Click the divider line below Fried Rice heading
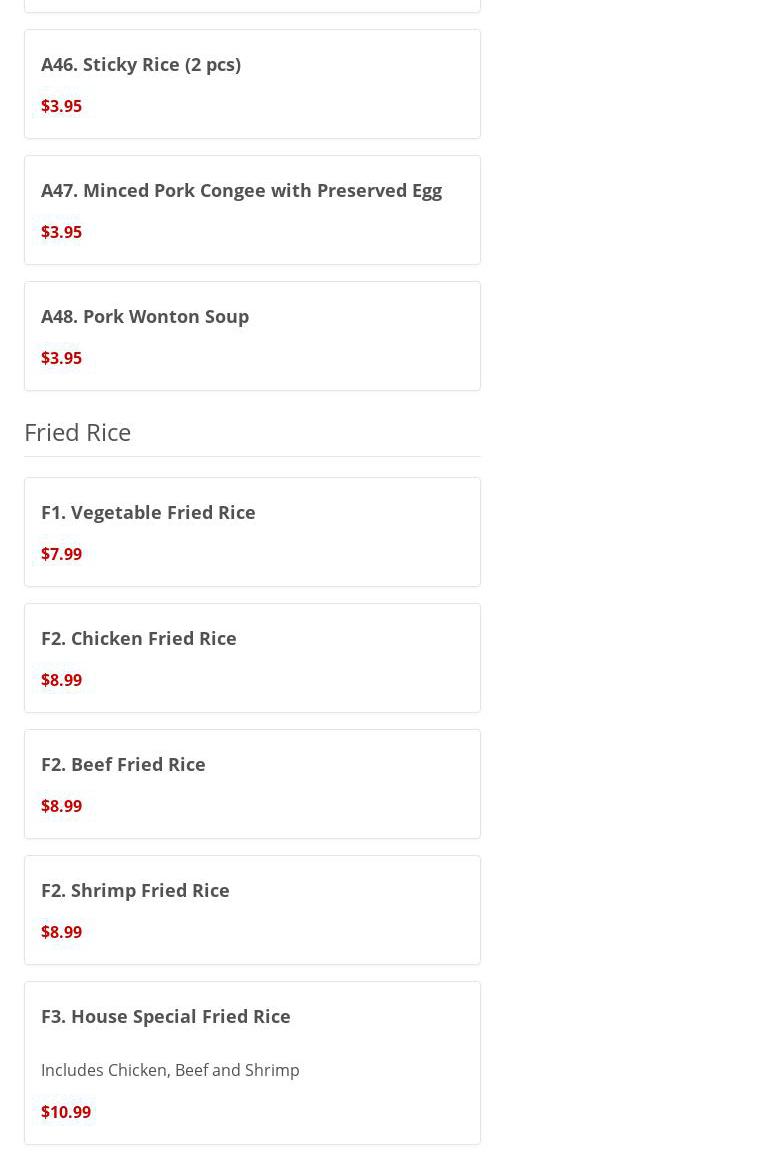 coord(252,456)
